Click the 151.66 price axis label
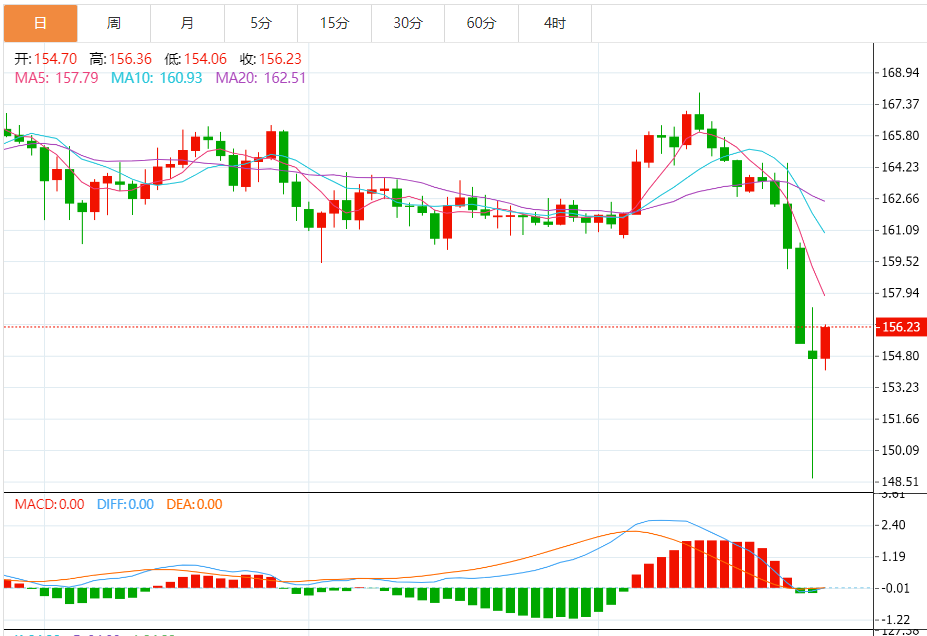This screenshot has height=636, width=927. (900, 419)
